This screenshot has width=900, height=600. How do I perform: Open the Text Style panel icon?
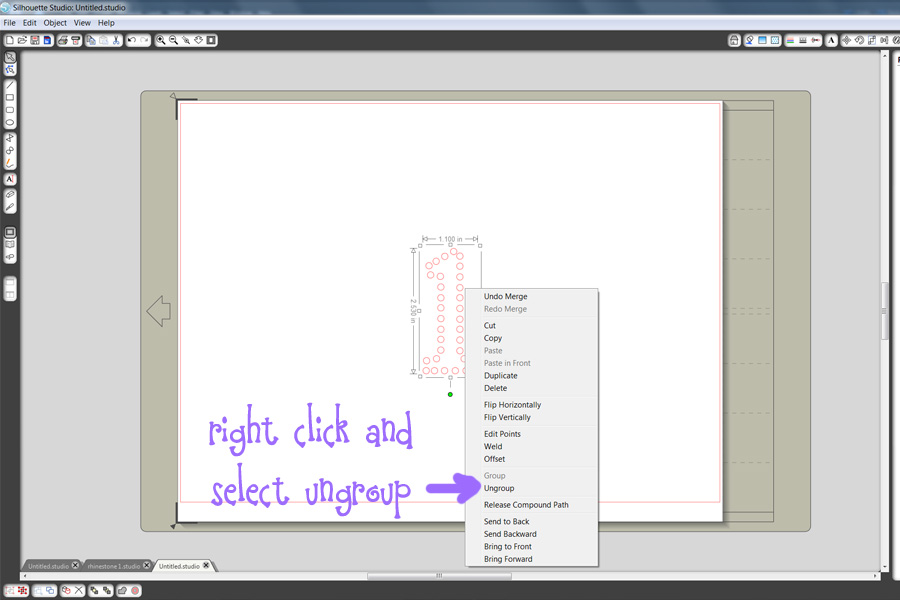830,40
